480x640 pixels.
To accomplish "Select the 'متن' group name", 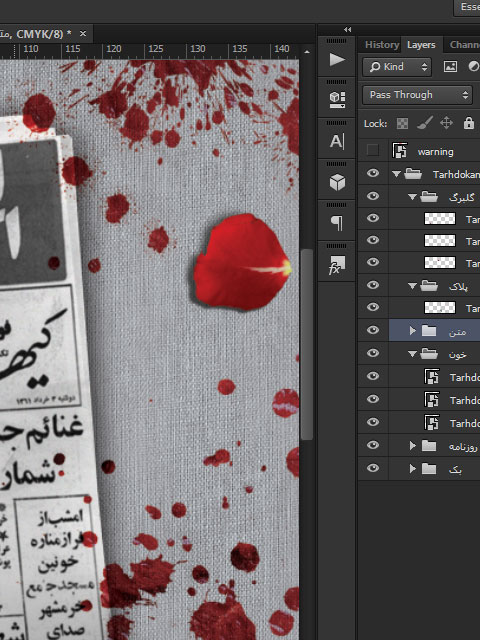I will 457,331.
